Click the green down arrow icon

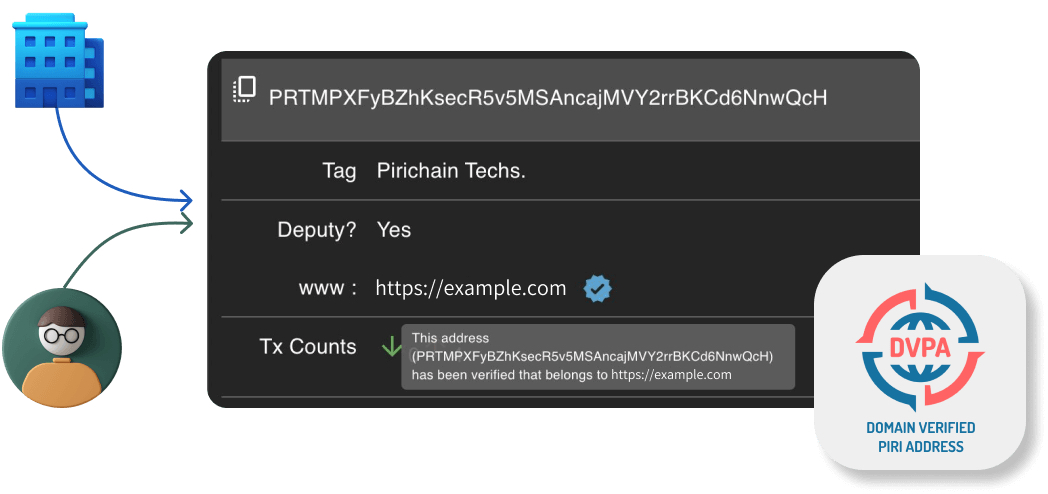click(390, 347)
